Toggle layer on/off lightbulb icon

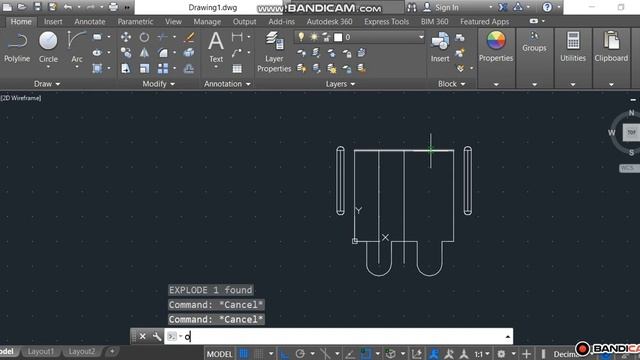click(x=301, y=37)
